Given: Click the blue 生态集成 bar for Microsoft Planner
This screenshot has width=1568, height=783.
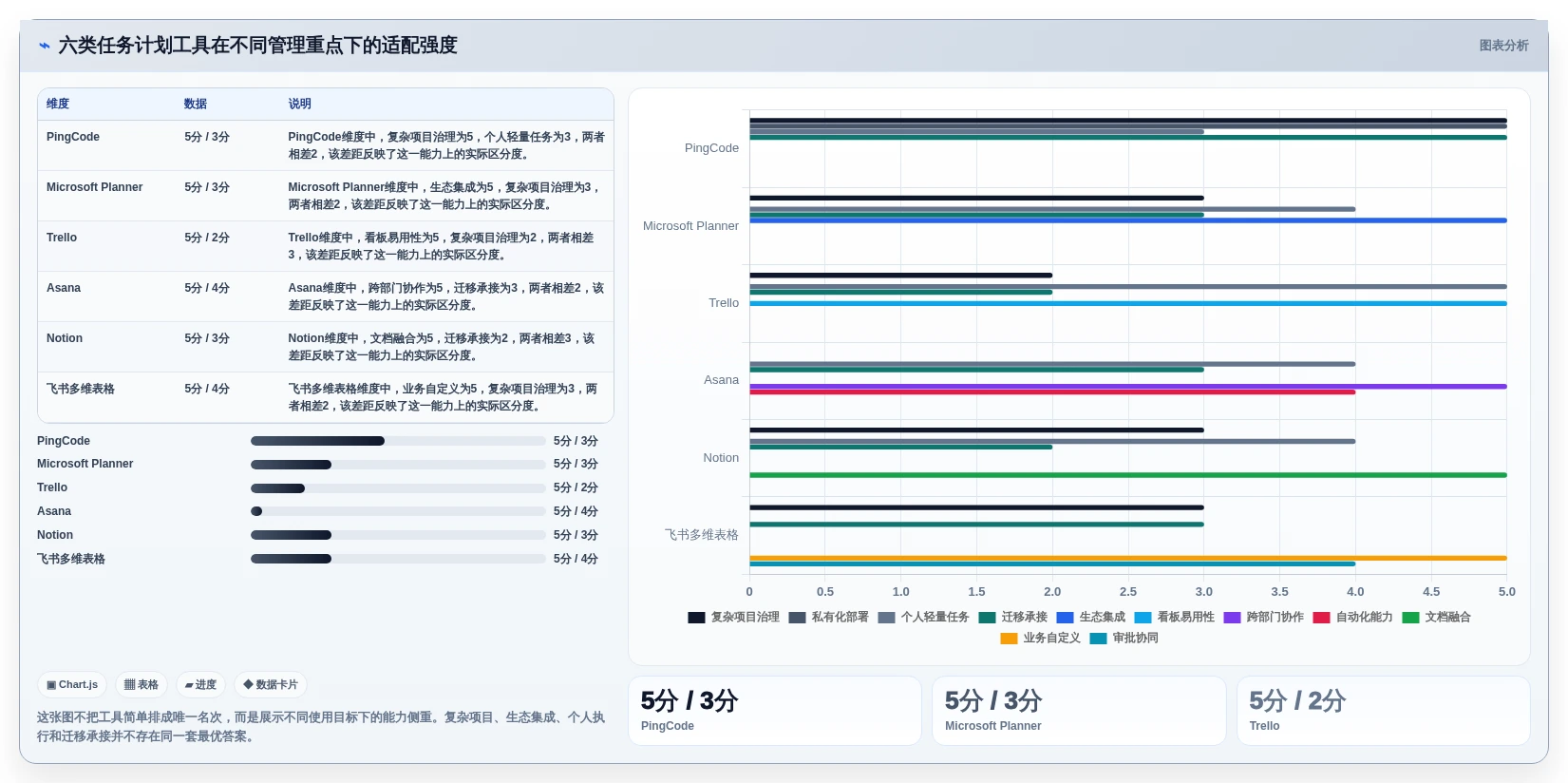Looking at the screenshot, I should 1128,220.
